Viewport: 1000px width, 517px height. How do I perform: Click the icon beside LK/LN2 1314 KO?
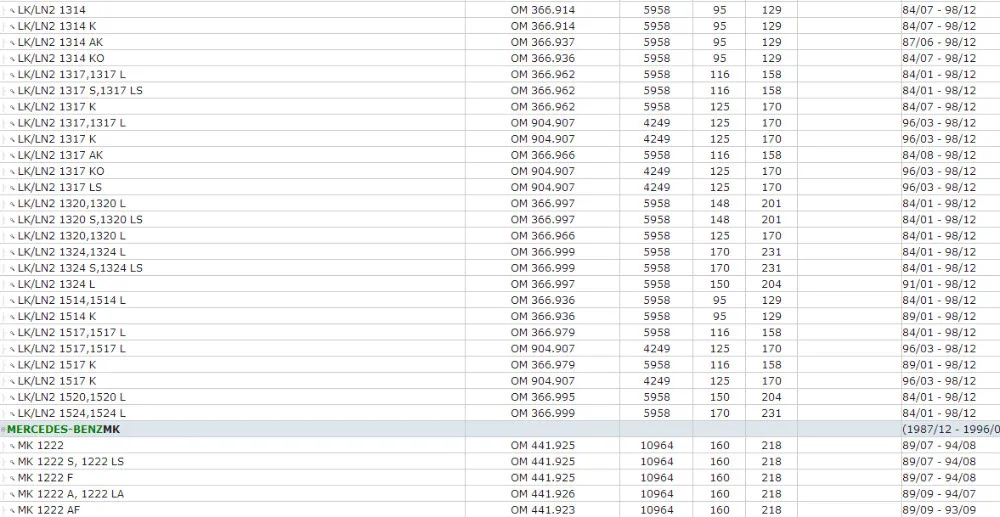[x=12, y=59]
